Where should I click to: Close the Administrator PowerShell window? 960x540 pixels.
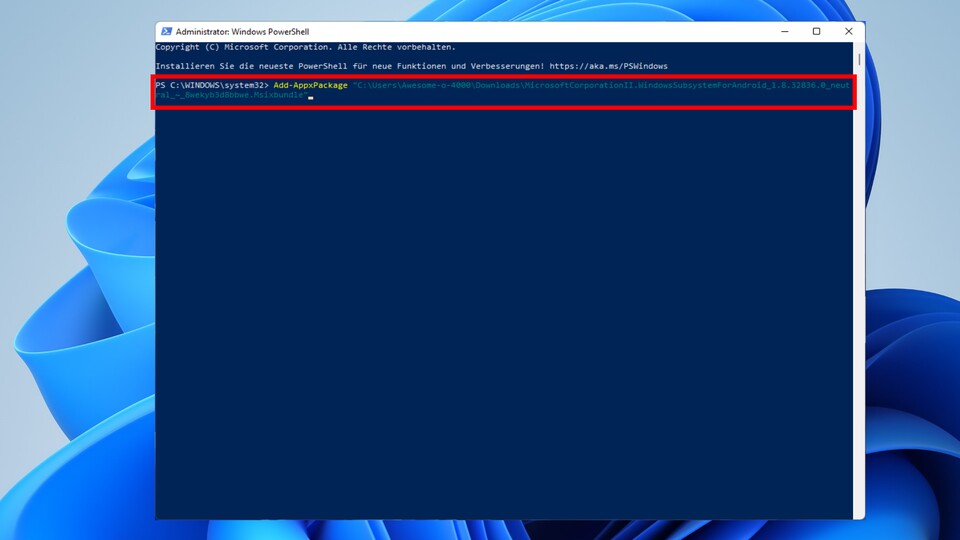tap(849, 31)
